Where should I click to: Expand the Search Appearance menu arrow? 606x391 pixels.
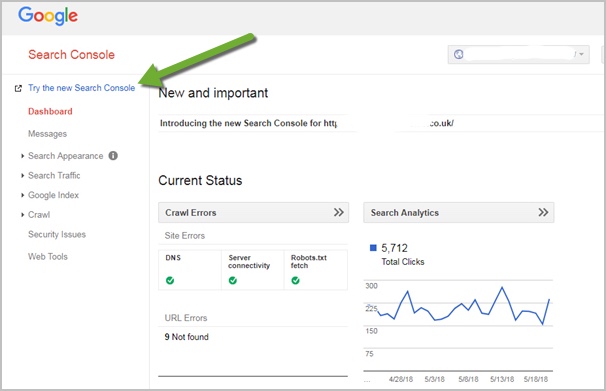pos(22,156)
